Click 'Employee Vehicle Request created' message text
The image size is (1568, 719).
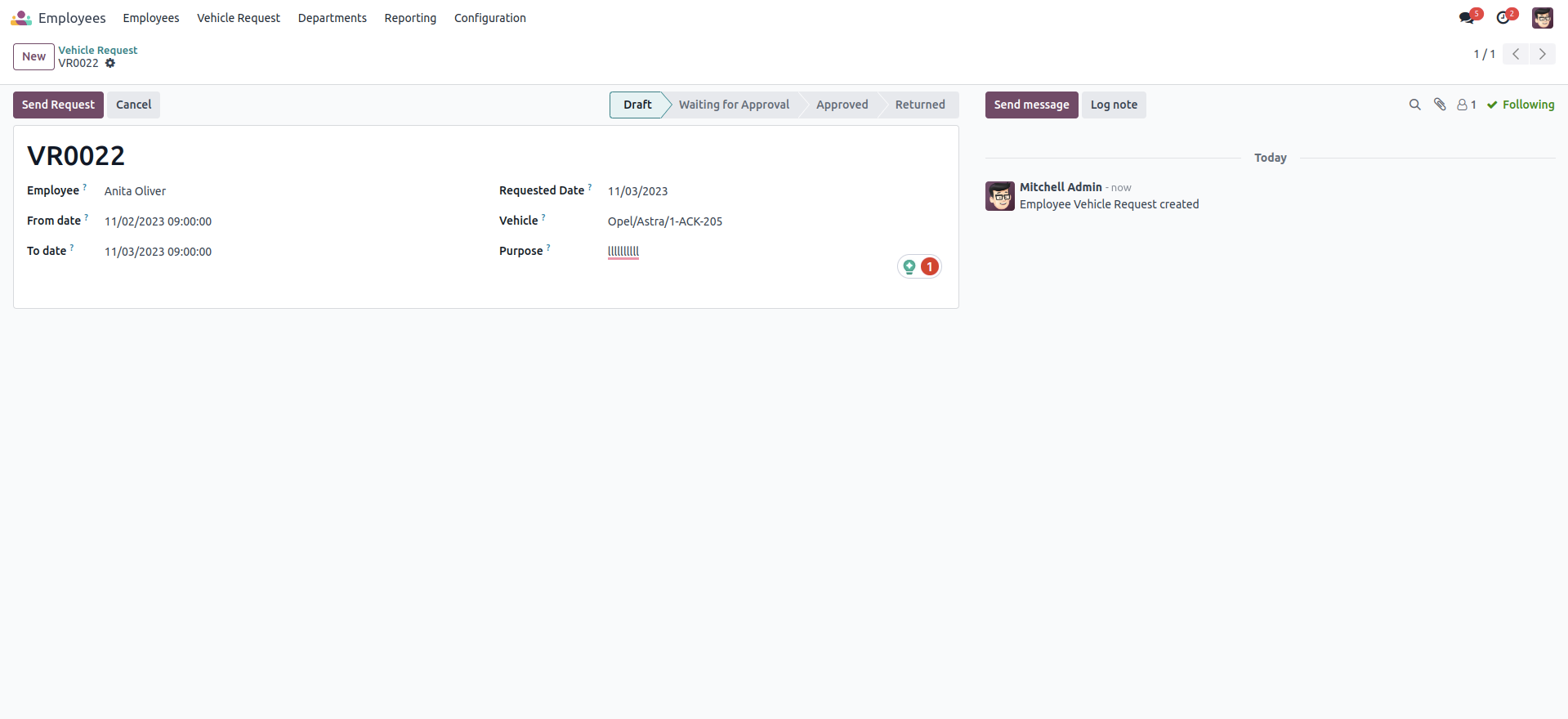tap(1109, 204)
